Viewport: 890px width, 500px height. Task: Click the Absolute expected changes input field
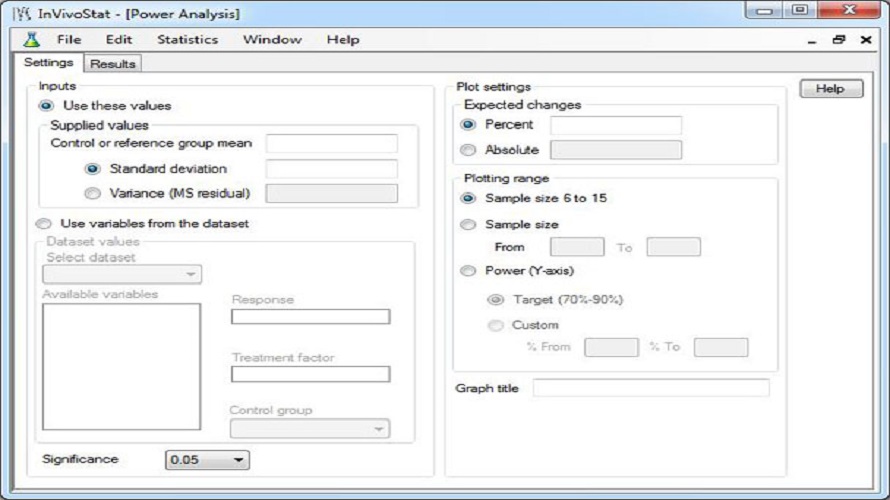616,150
